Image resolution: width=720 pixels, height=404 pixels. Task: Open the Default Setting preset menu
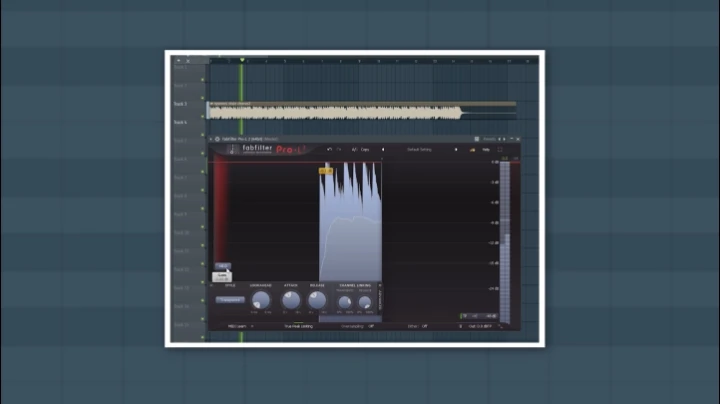[419, 150]
